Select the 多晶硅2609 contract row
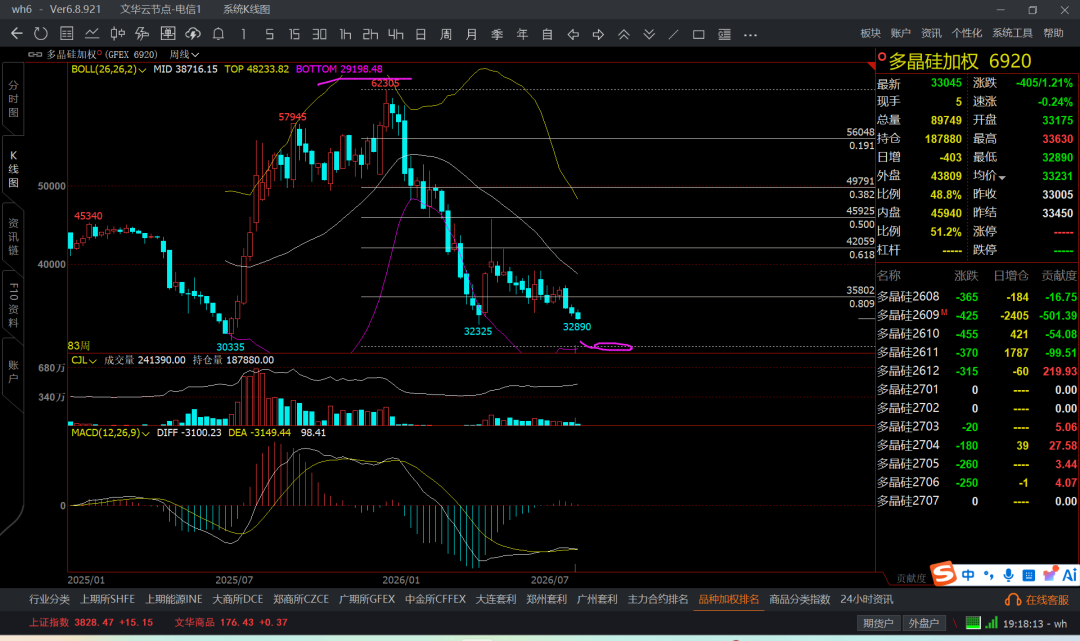This screenshot has height=641, width=1080. pyautogui.click(x=977, y=315)
